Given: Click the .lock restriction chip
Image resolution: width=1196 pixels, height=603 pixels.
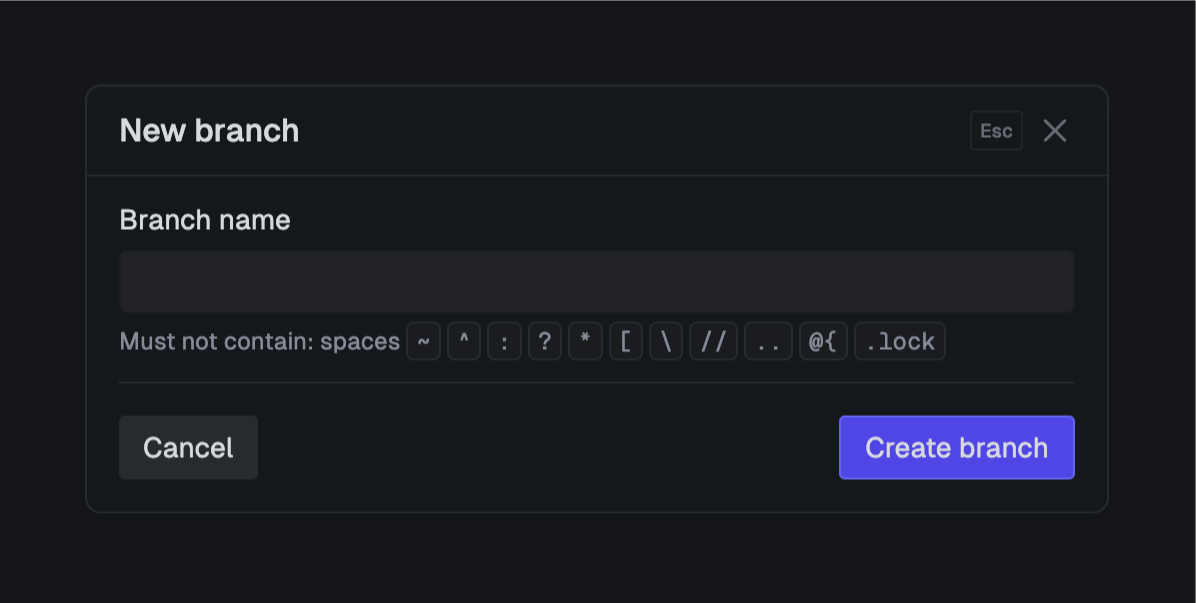Looking at the screenshot, I should pyautogui.click(x=899, y=341).
